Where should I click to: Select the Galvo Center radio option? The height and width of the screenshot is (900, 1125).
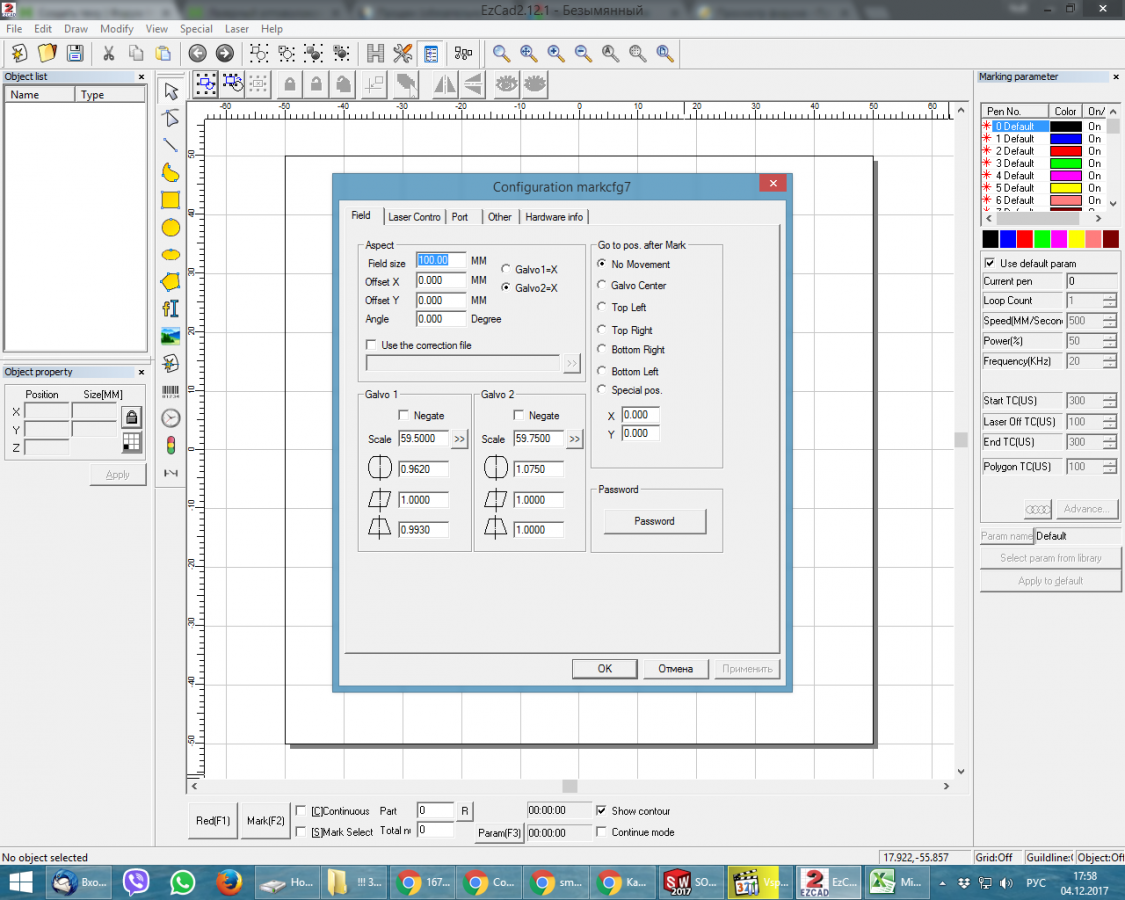pos(602,286)
